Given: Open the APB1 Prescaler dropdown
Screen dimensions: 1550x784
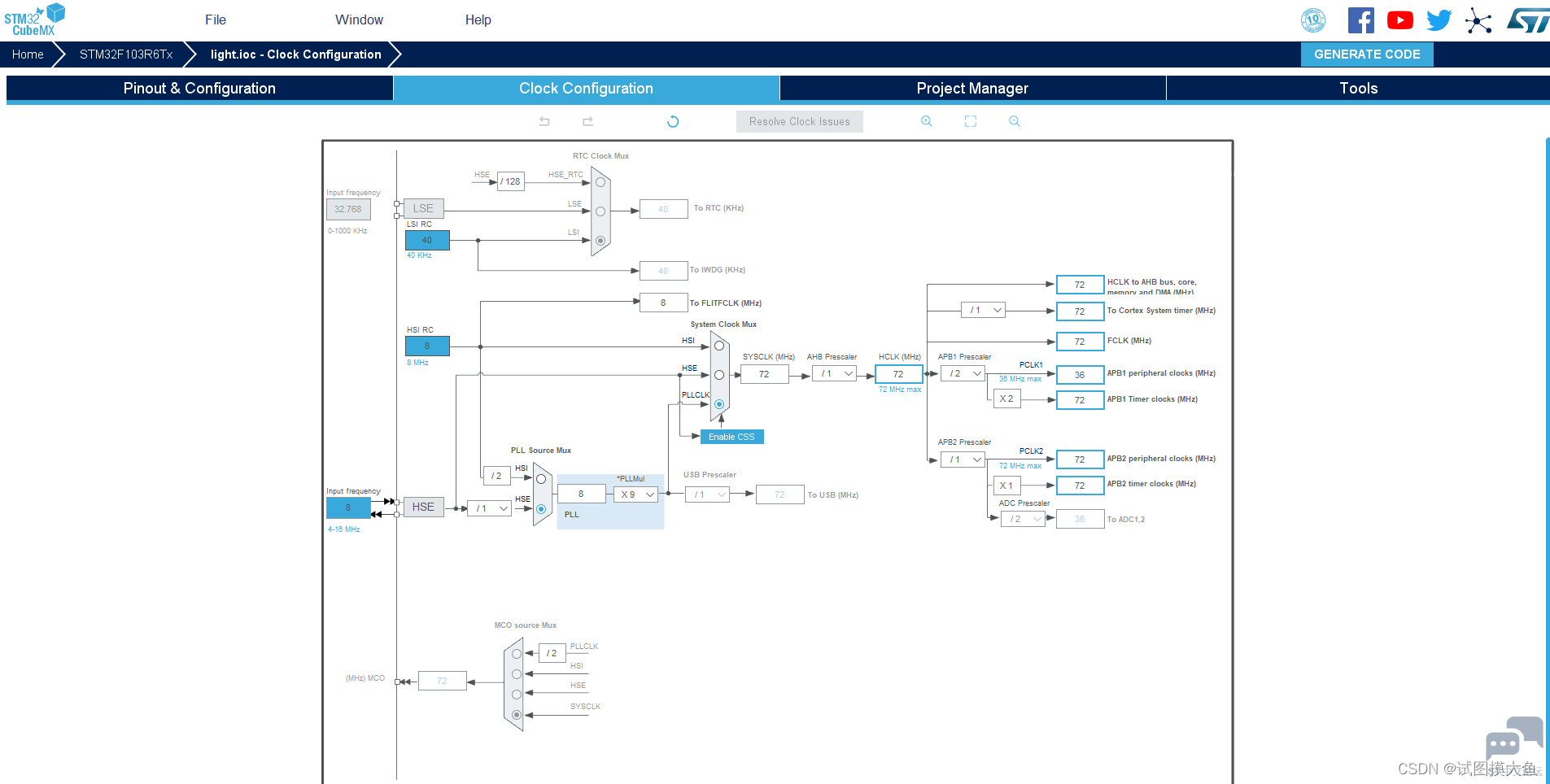Looking at the screenshot, I should 963,374.
